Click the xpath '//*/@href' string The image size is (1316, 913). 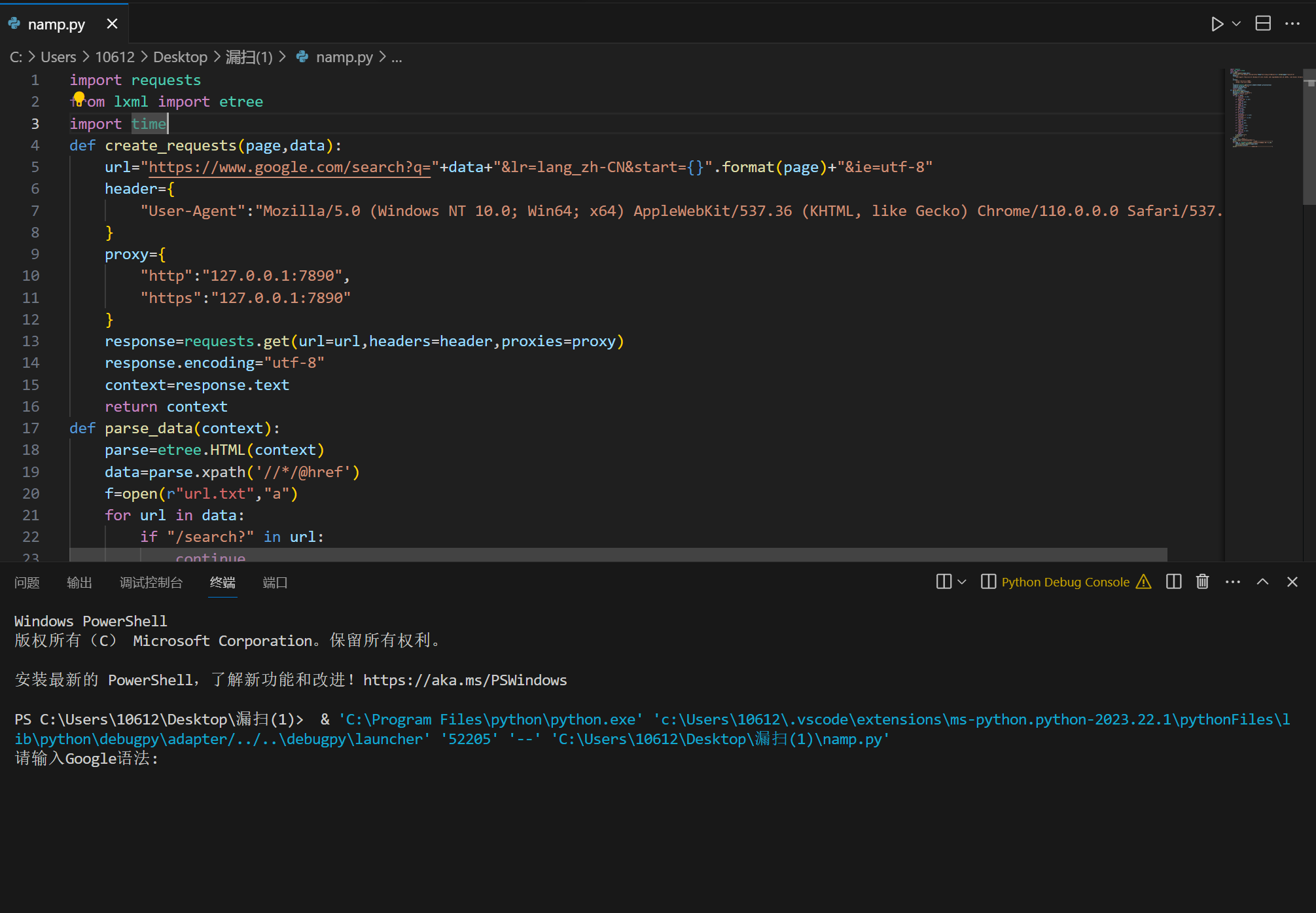click(x=303, y=472)
